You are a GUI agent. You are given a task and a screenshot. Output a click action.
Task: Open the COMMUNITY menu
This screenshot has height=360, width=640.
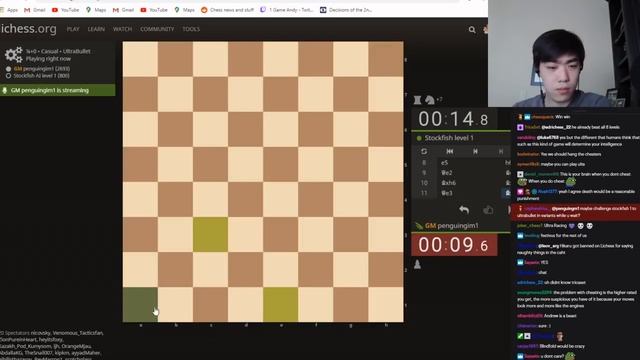[157, 29]
